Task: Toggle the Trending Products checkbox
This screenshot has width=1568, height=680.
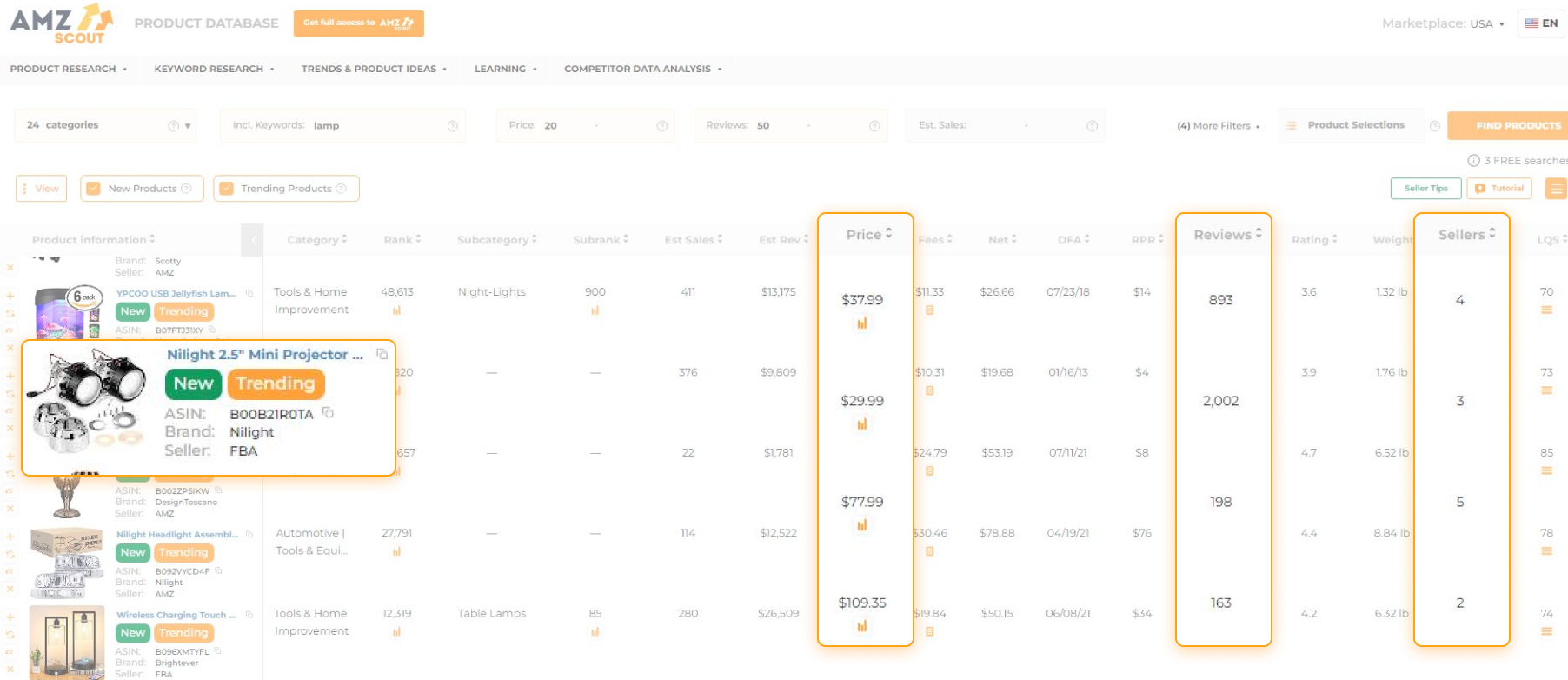Action: pyautogui.click(x=227, y=189)
